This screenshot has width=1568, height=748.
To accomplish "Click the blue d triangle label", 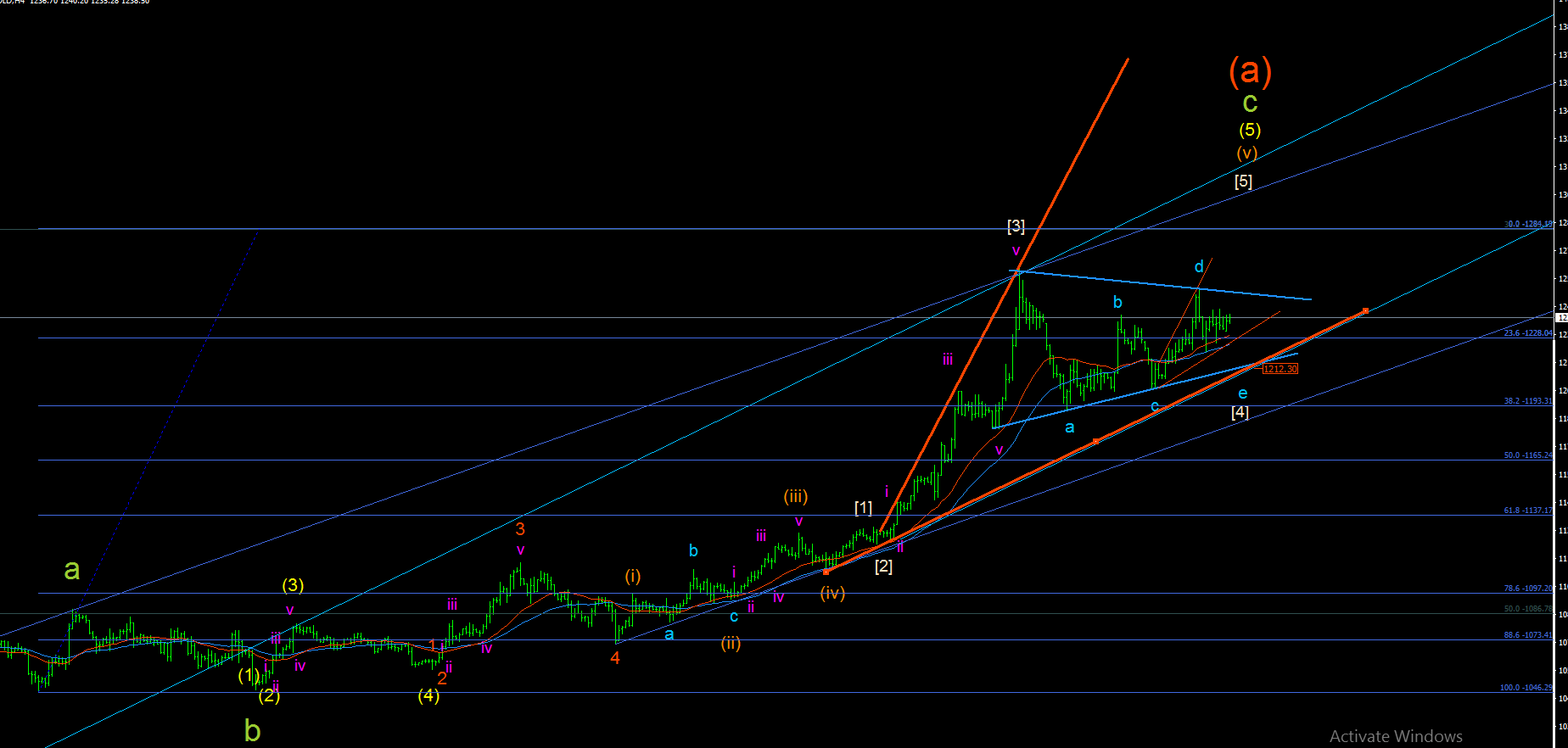I will pos(1199,267).
